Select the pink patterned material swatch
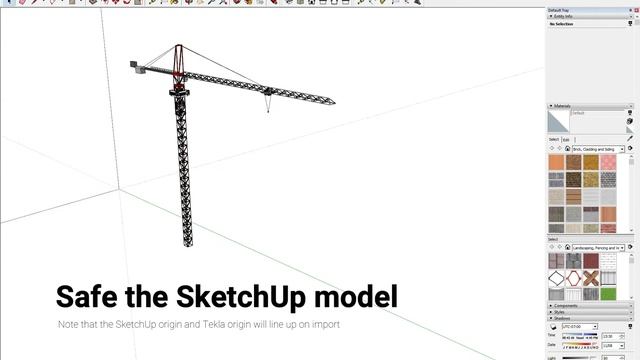Screen dimensions: 640x360 tap(608, 162)
